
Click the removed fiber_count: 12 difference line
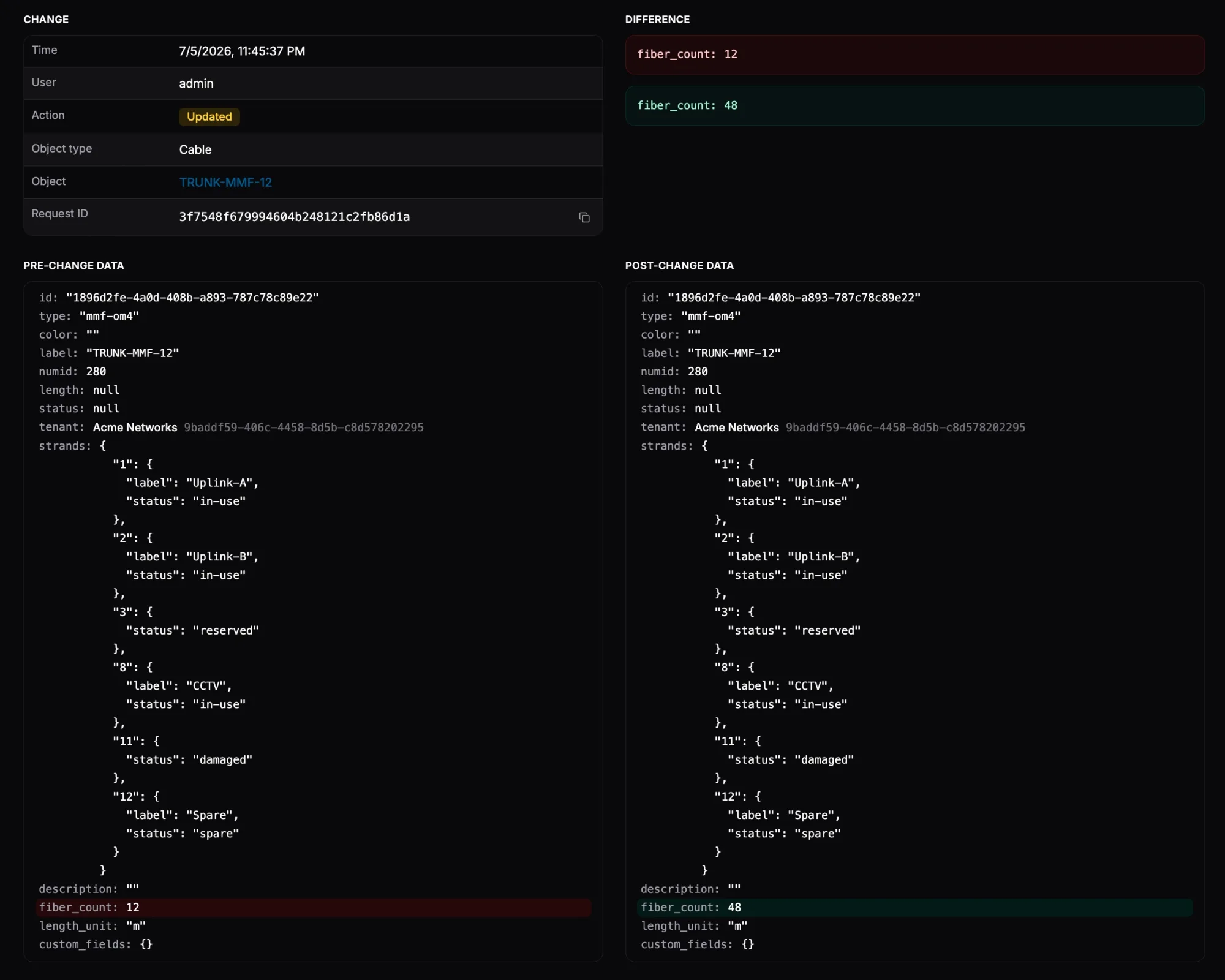coord(915,55)
